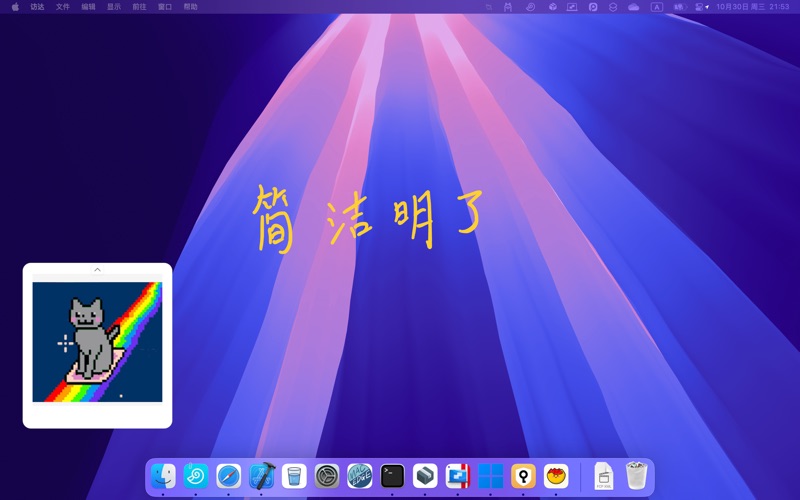
Task: Open the 编辑 menu
Action: coord(89,7)
